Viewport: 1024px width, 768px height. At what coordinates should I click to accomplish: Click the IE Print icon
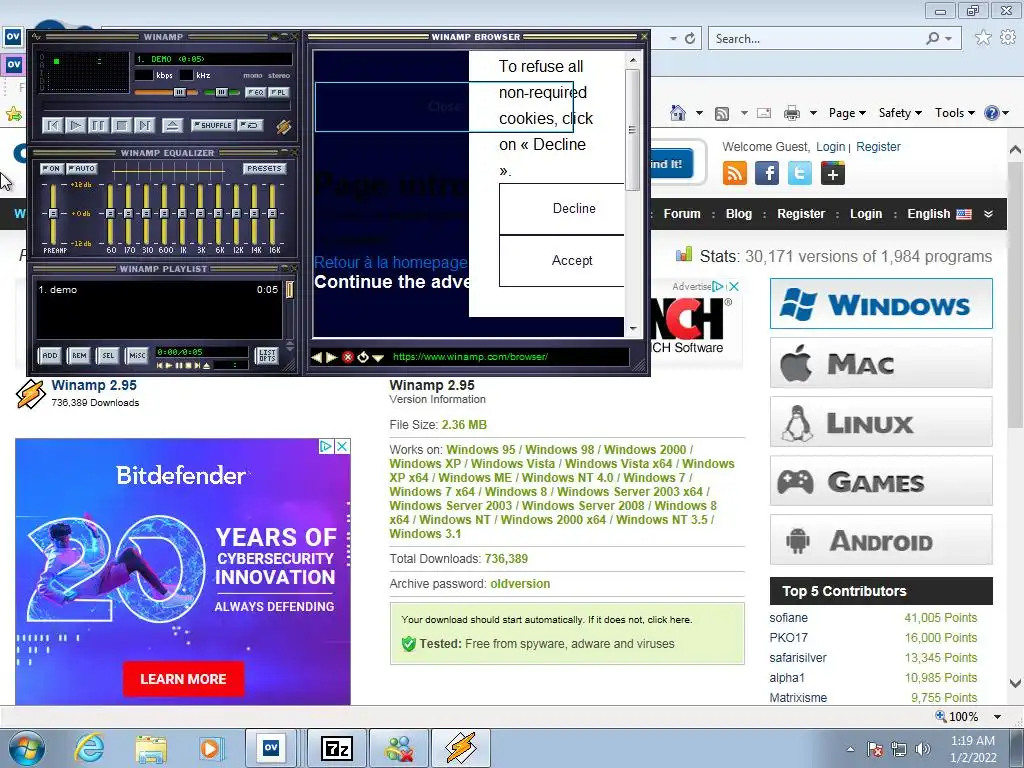[x=792, y=114]
